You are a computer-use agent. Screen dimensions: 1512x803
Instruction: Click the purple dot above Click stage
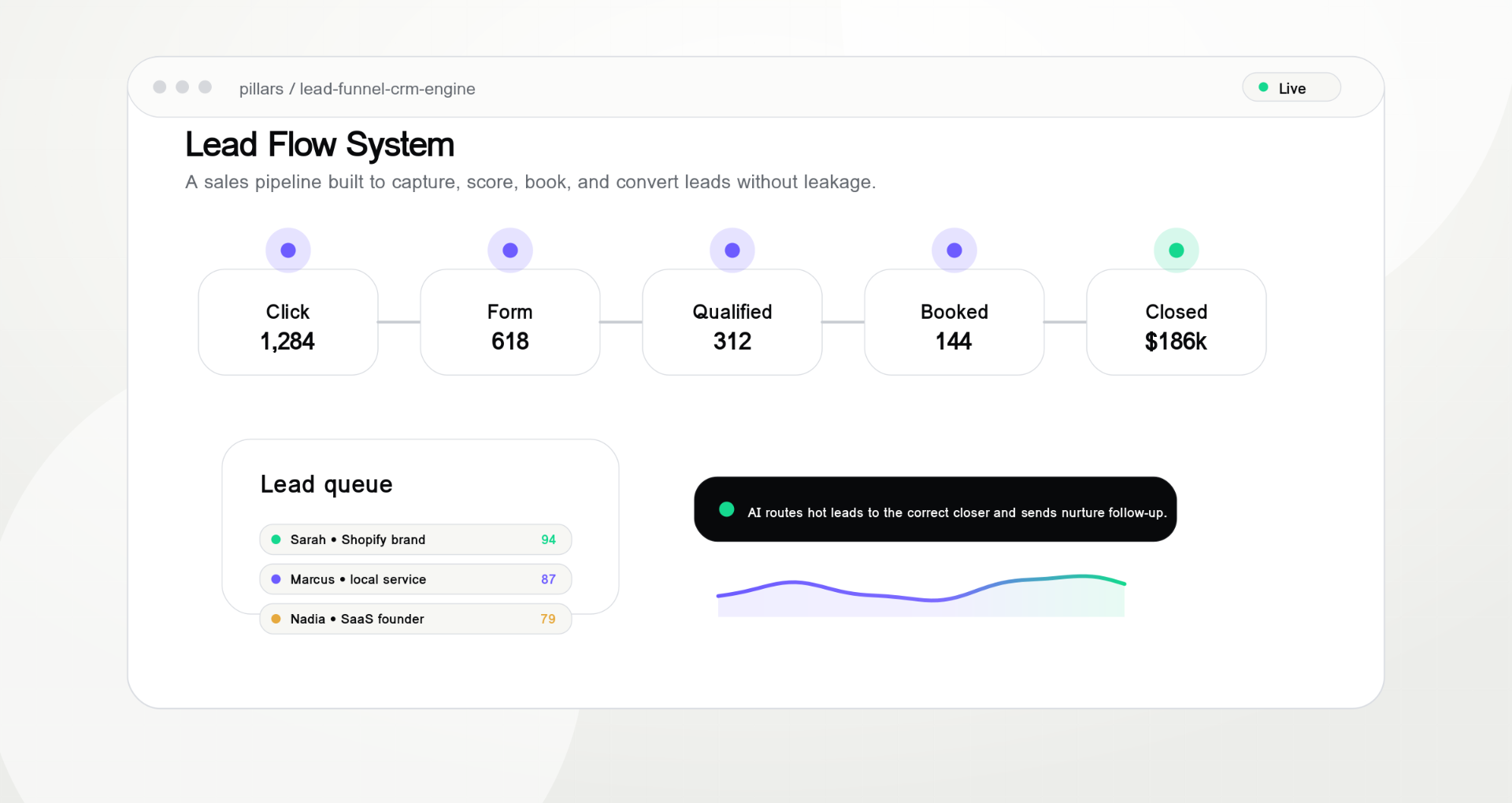tap(288, 250)
